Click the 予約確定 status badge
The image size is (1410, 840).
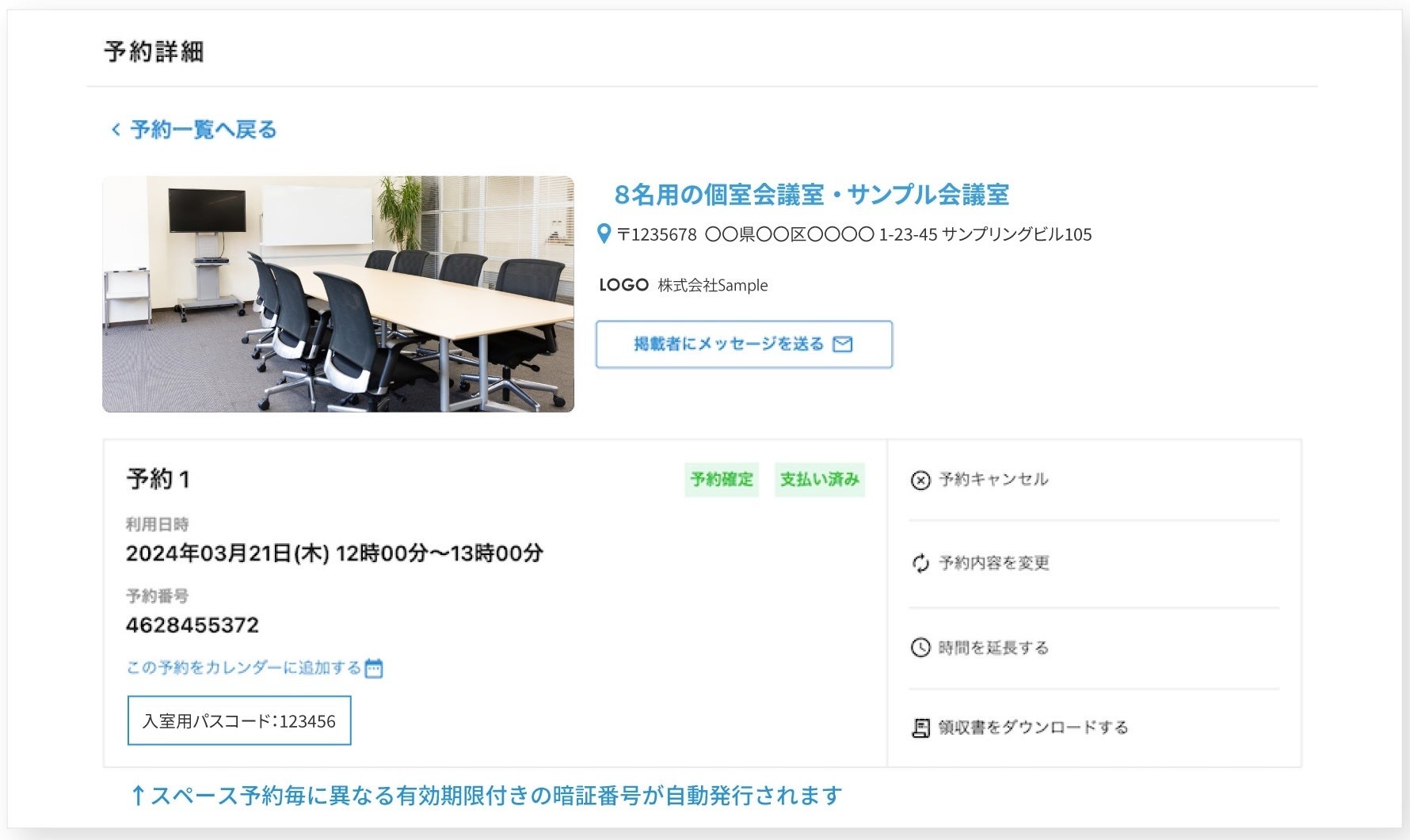(x=722, y=479)
